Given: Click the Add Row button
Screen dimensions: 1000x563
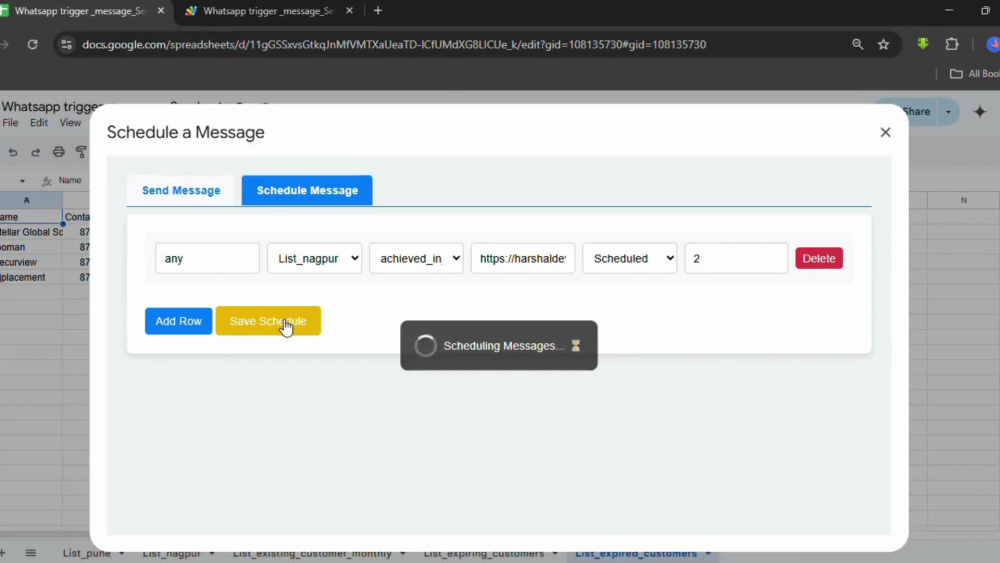Looking at the screenshot, I should 179,321.
